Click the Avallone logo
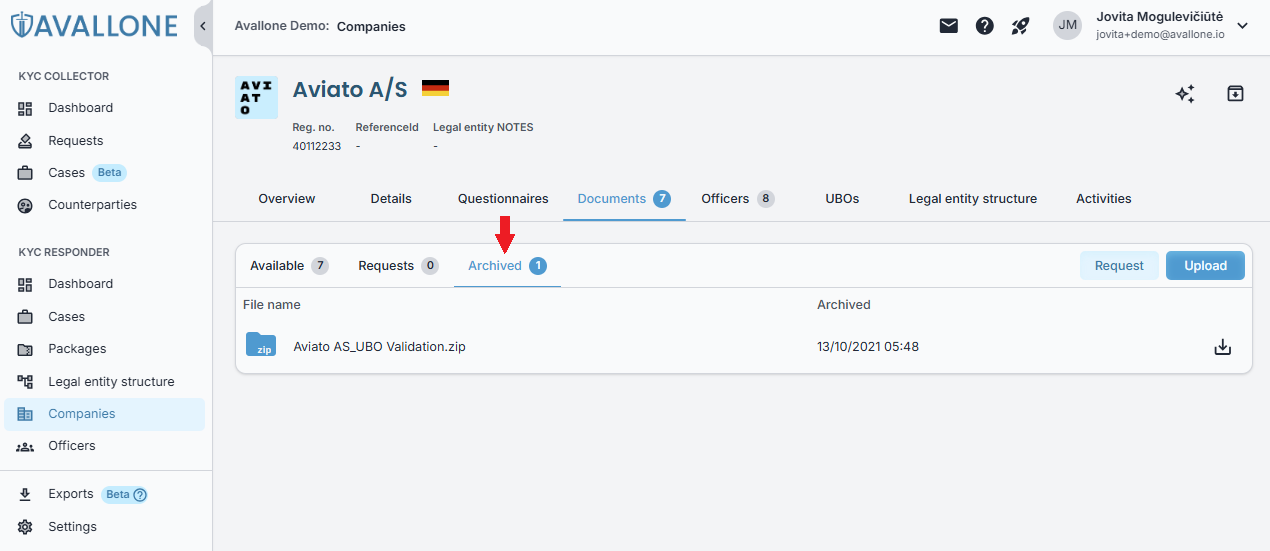 [x=94, y=26]
